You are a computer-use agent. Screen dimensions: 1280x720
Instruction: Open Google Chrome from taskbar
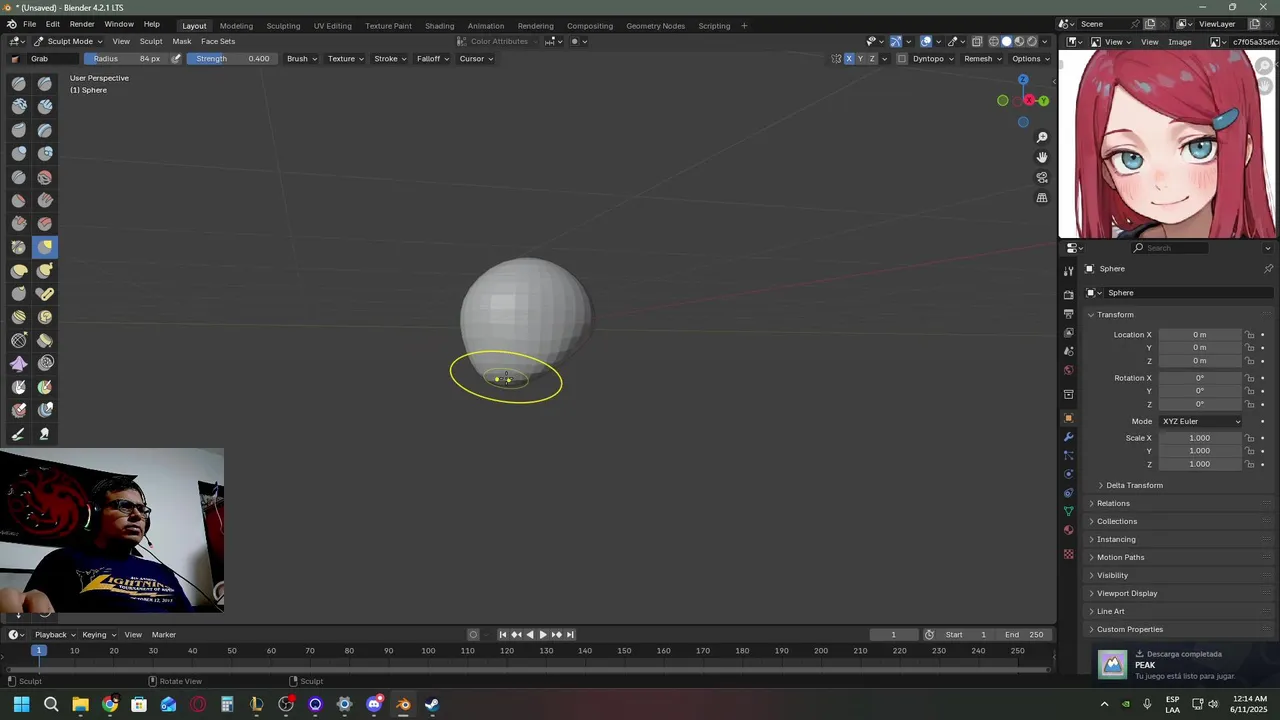tap(110, 705)
